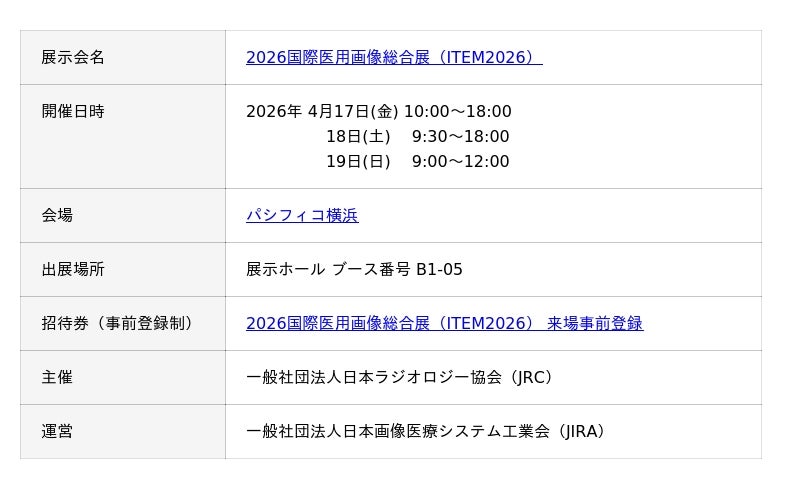The width and height of the screenshot is (800, 489).
Task: Click the 主催 row label
Action: pyautogui.click(x=57, y=378)
